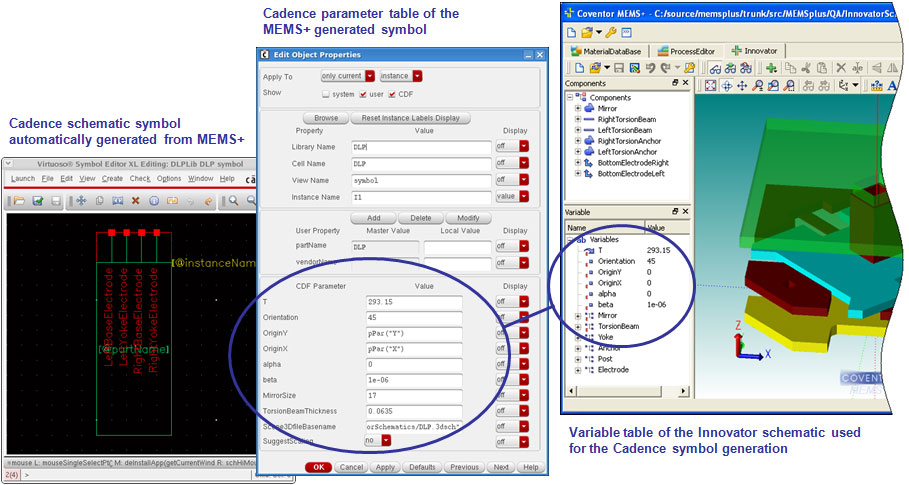Click red X Delete icon in Virtuoso
The height and width of the screenshot is (485, 909).
(136, 200)
